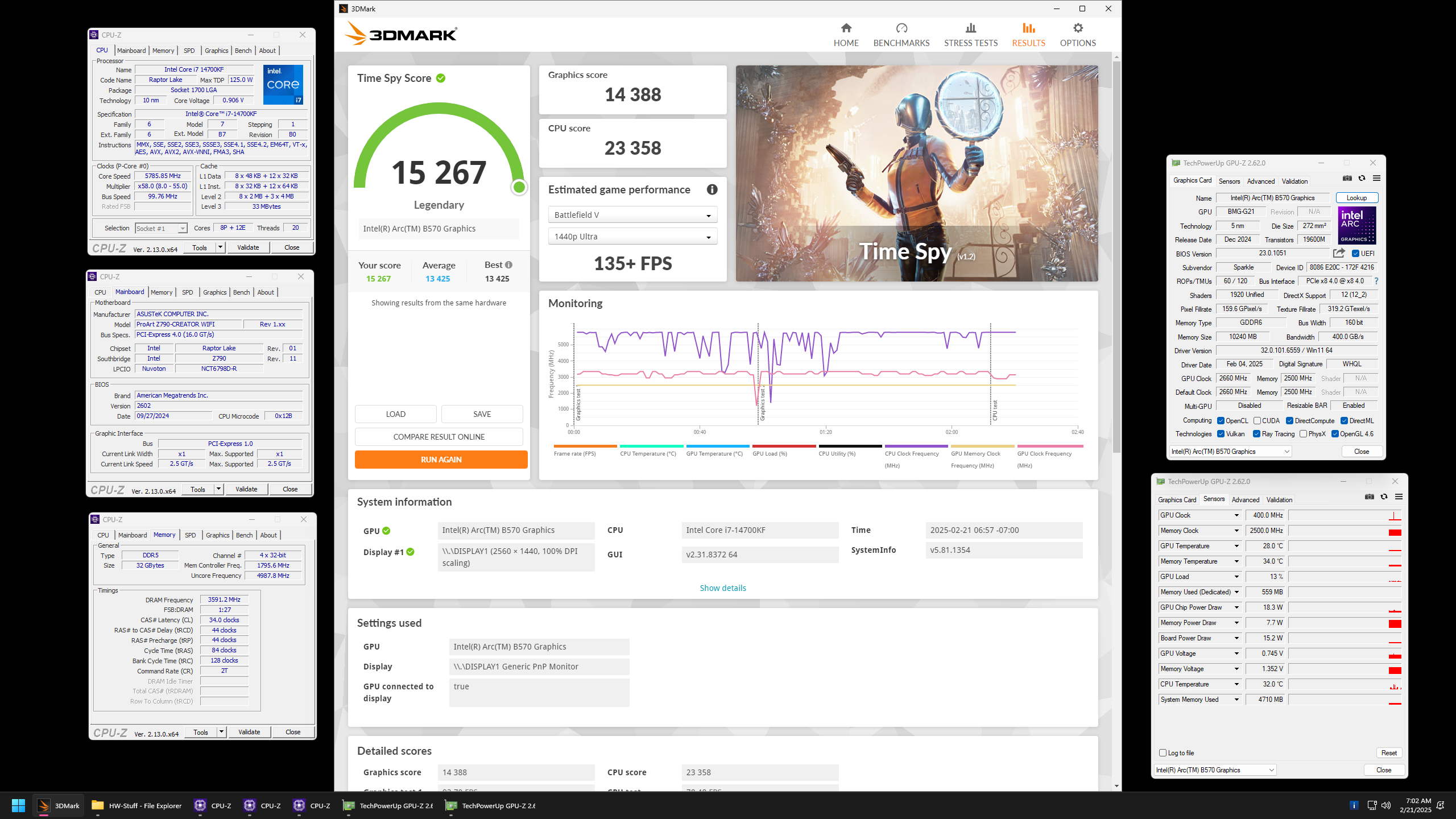This screenshot has height=819, width=1456.
Task: Click the RUN AGAIN button
Action: point(441,460)
